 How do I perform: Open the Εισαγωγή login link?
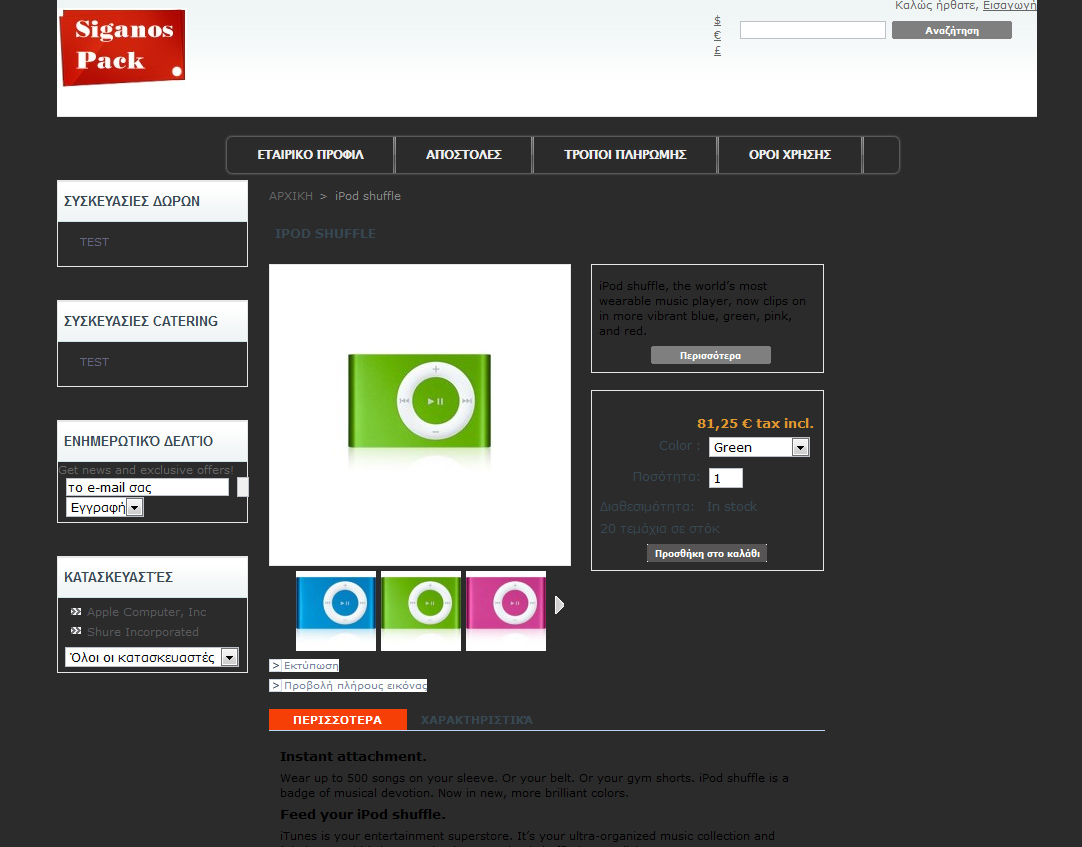pyautogui.click(x=1009, y=6)
